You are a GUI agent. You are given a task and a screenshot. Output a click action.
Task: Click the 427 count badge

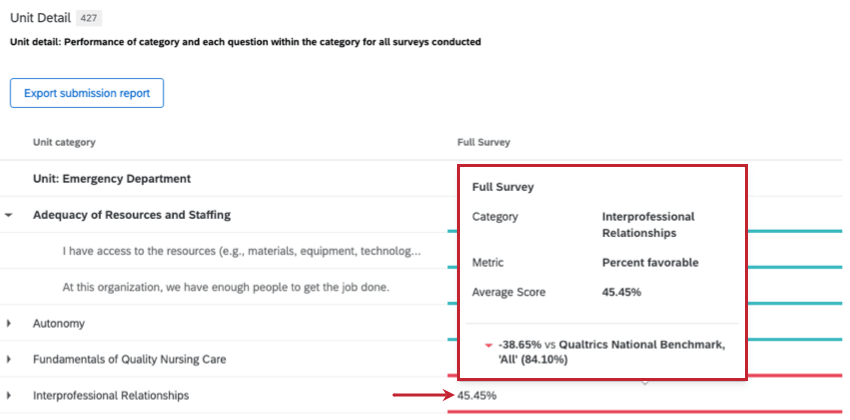89,18
